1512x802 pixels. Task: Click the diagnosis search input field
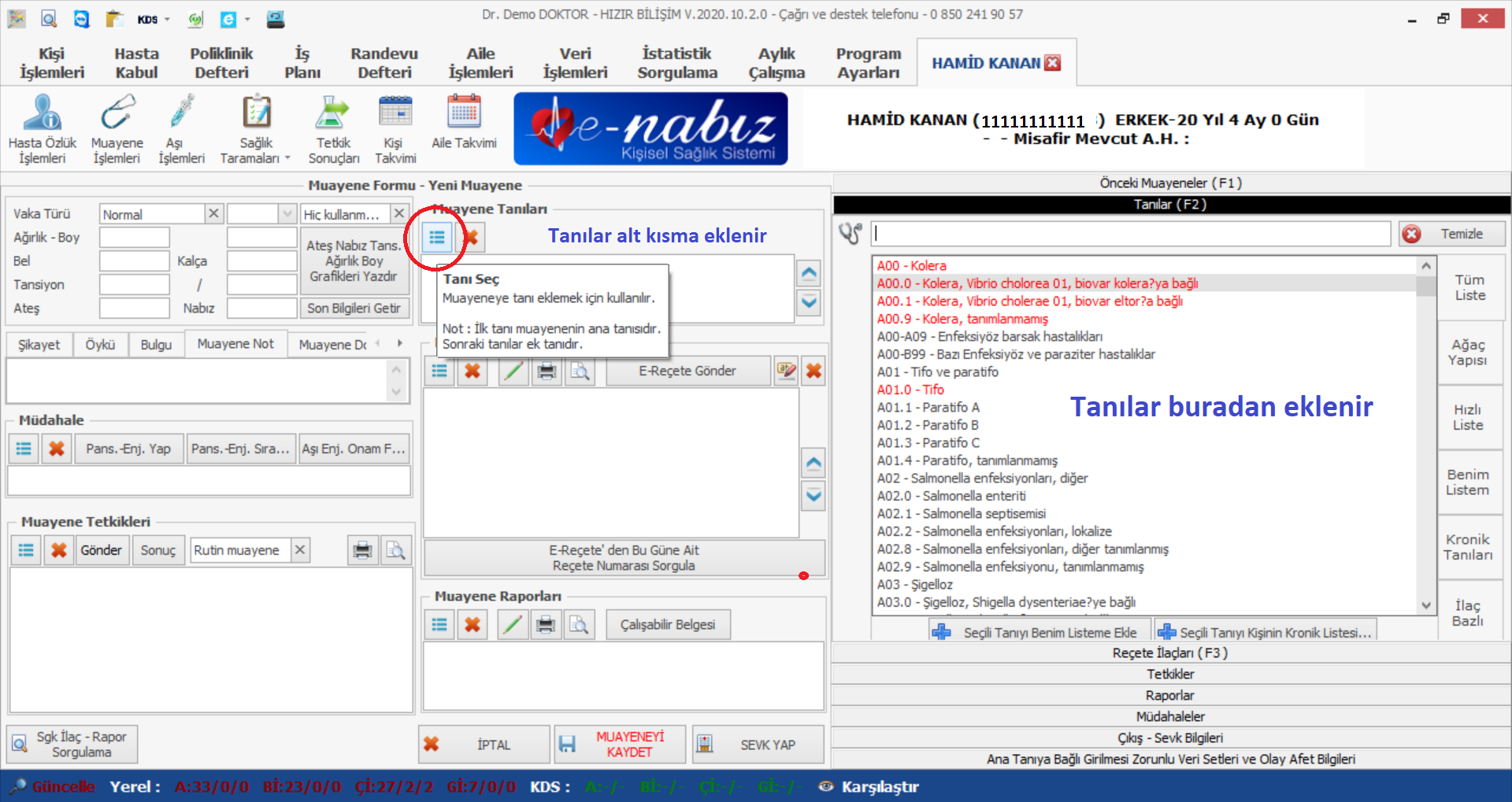pyautogui.click(x=1131, y=234)
